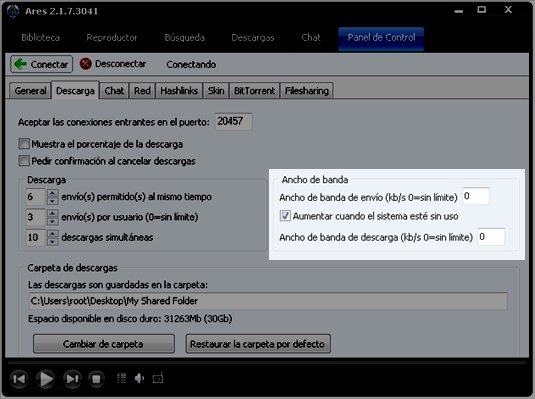Open BitTorrent settings tab

[x=254, y=91]
